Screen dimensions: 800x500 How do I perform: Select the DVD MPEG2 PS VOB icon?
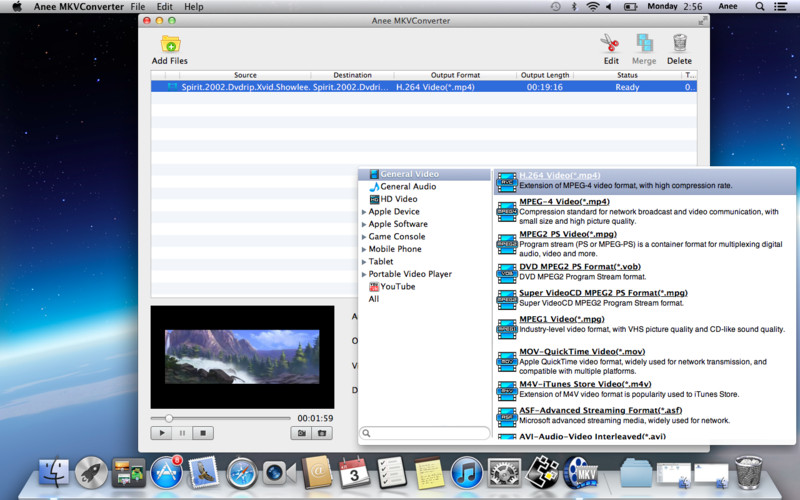click(x=507, y=273)
